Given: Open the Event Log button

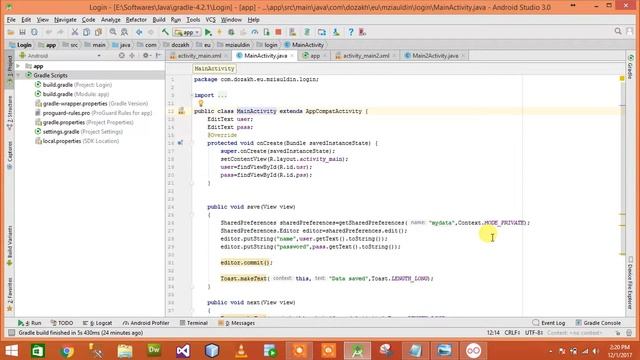Looking at the screenshot, I should pyautogui.click(x=549, y=323).
